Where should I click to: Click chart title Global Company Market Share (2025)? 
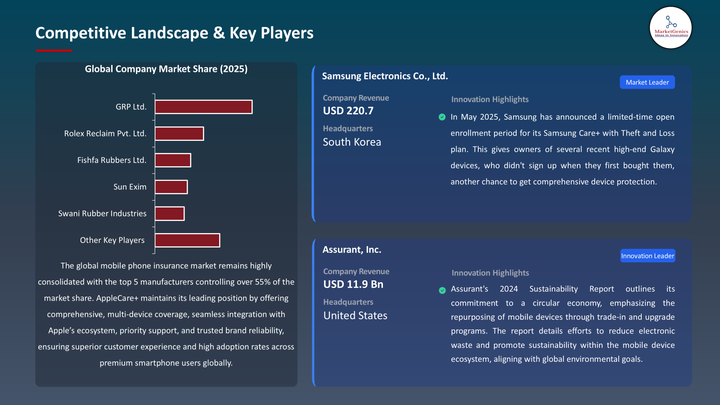(166, 69)
